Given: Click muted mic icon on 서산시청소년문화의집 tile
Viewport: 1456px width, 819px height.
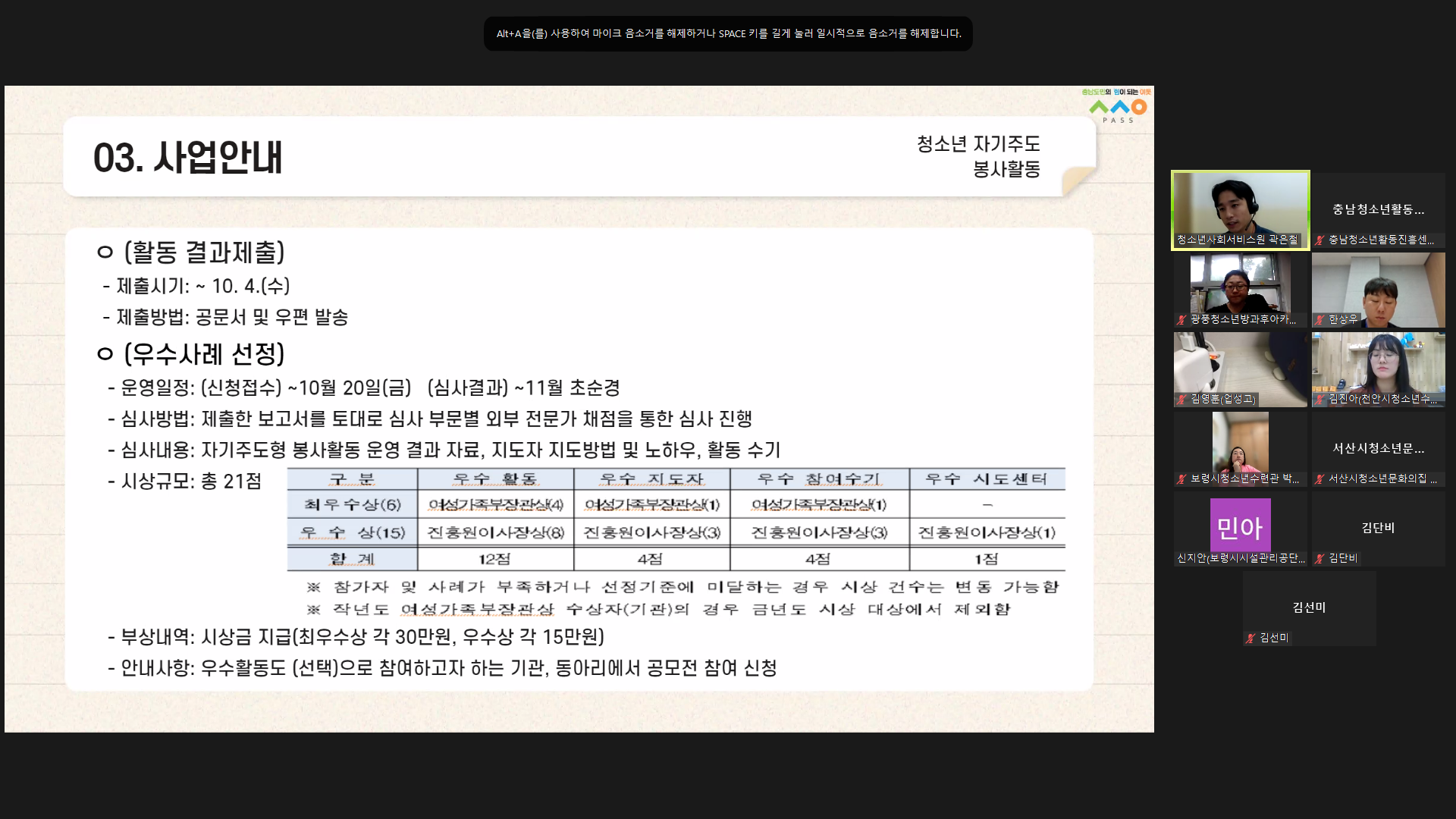Looking at the screenshot, I should coord(1319,479).
